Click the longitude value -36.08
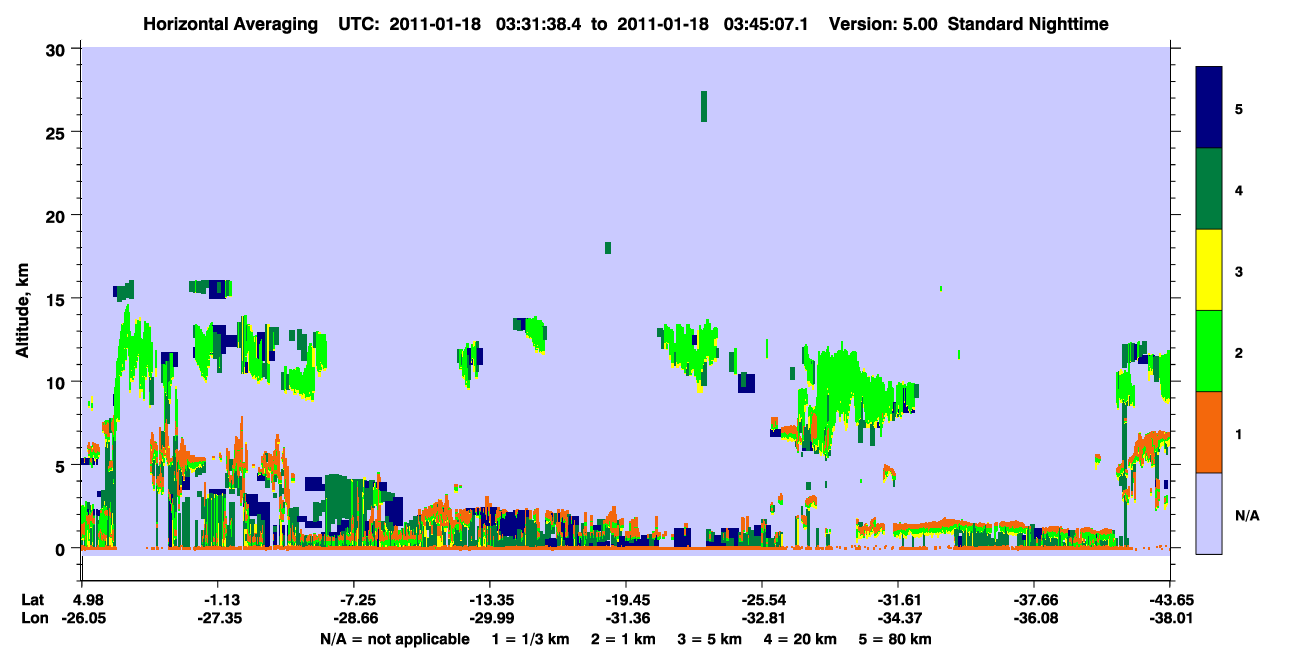 point(1033,619)
